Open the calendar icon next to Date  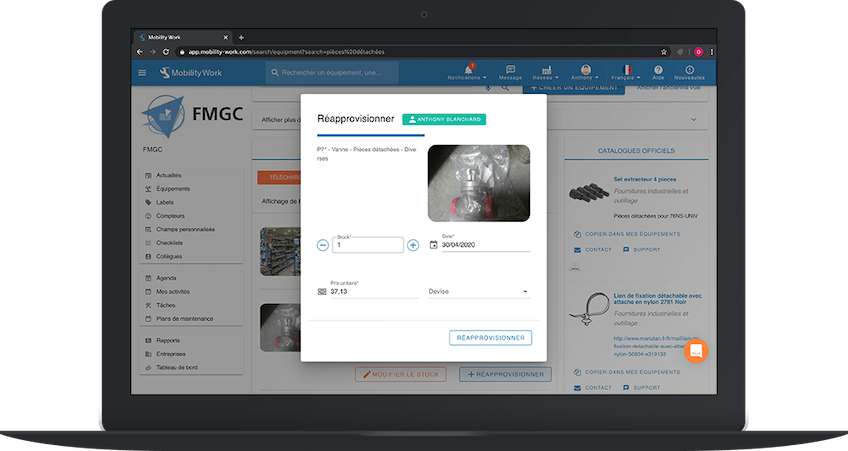click(x=433, y=245)
